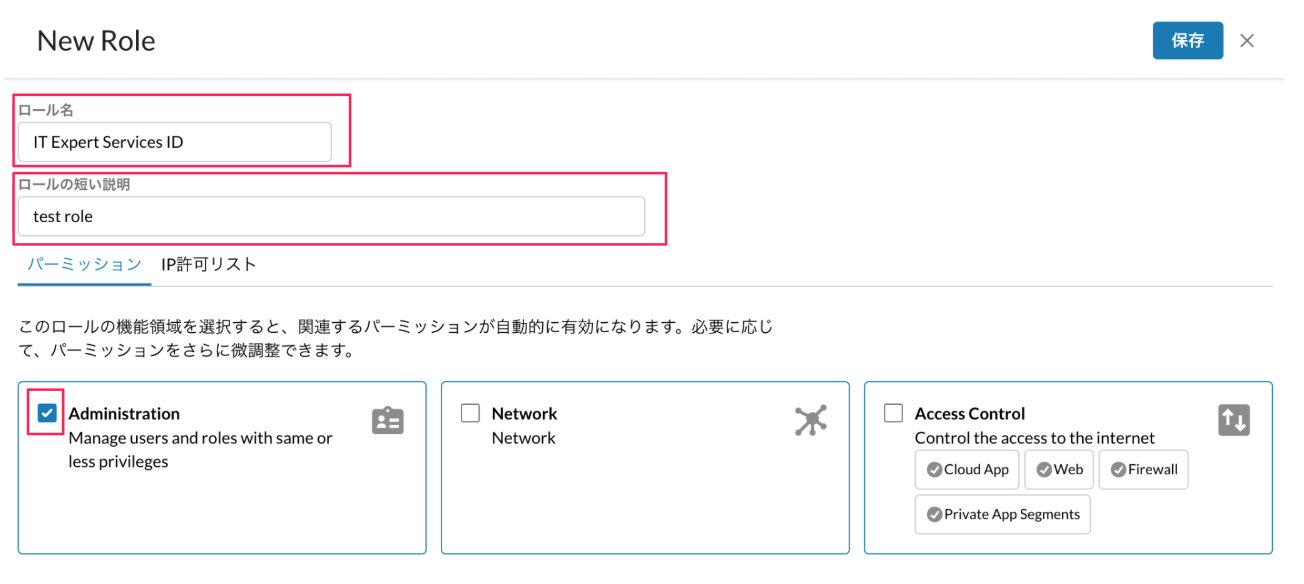Click the New Role heading
Viewport: 1304px width, 584px height.
click(x=96, y=41)
